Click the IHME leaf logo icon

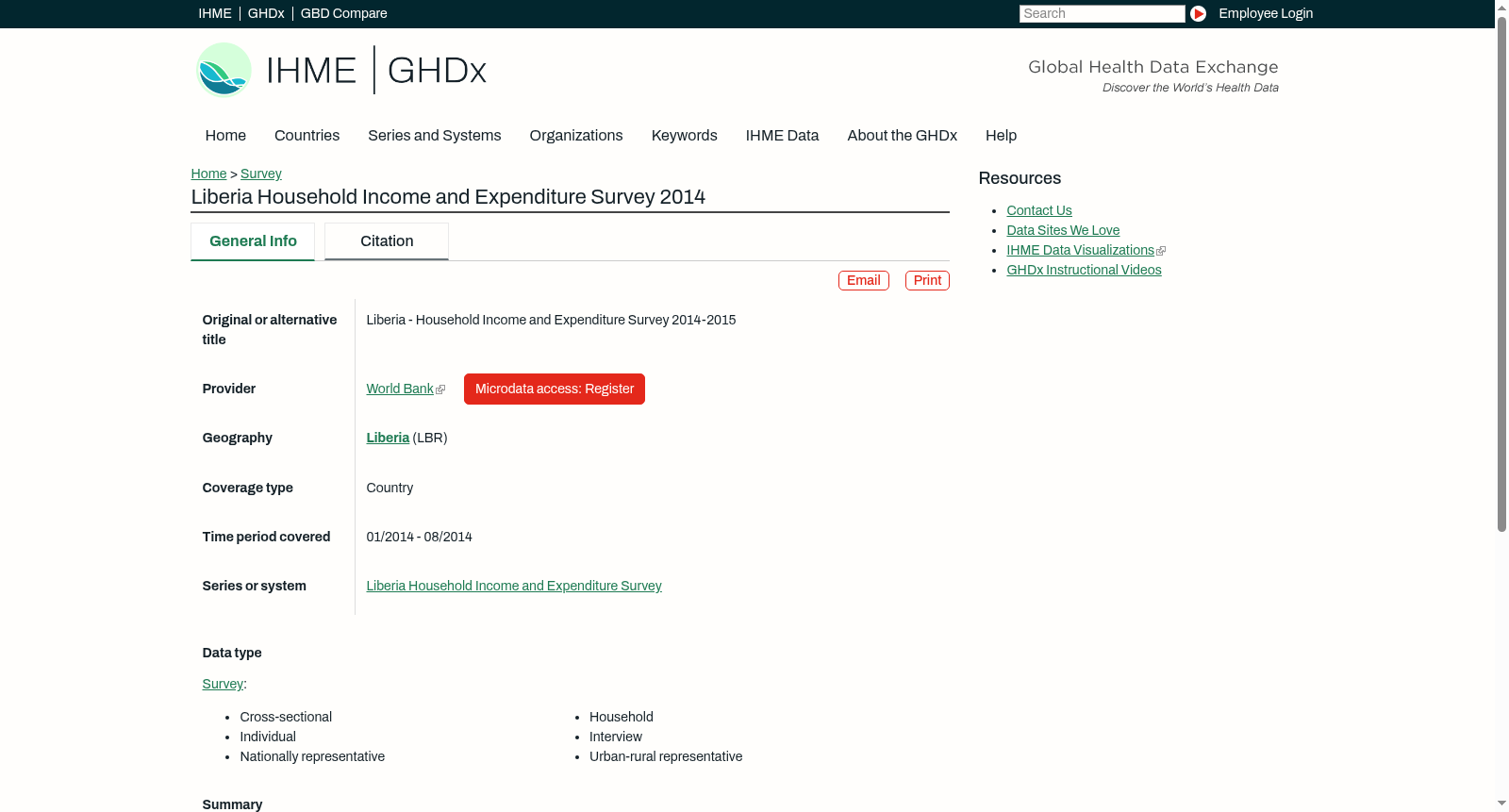coord(224,70)
